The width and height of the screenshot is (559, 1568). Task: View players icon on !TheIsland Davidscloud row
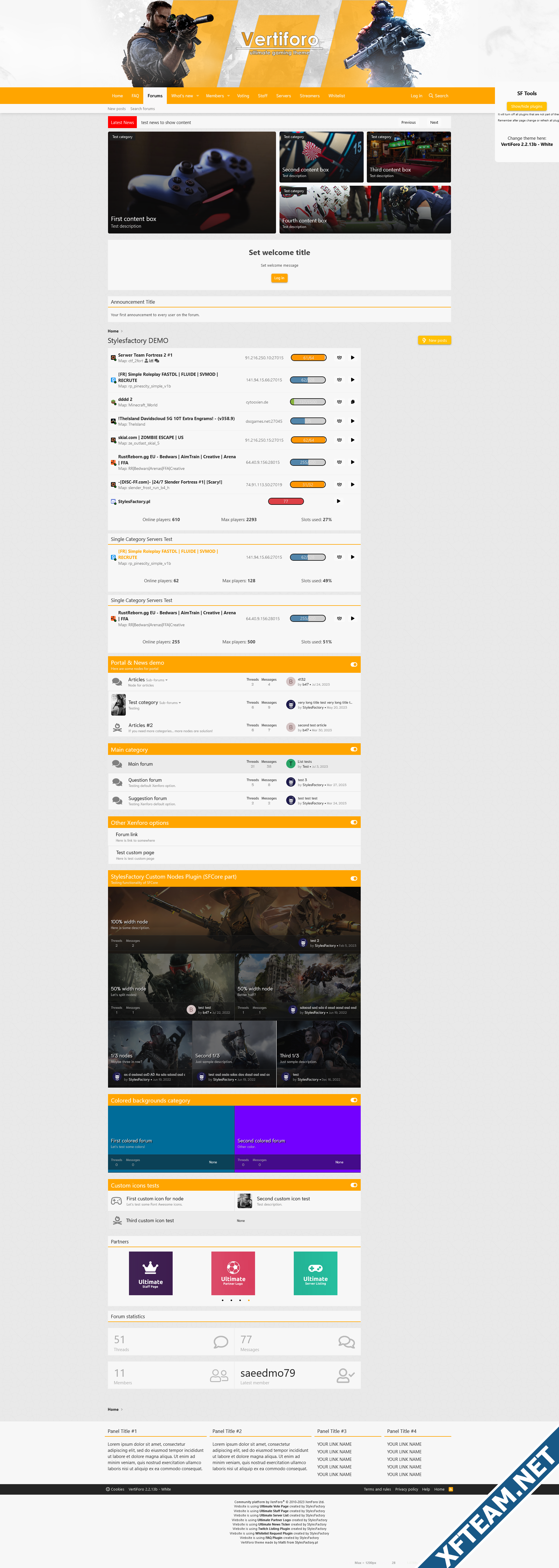(339, 421)
